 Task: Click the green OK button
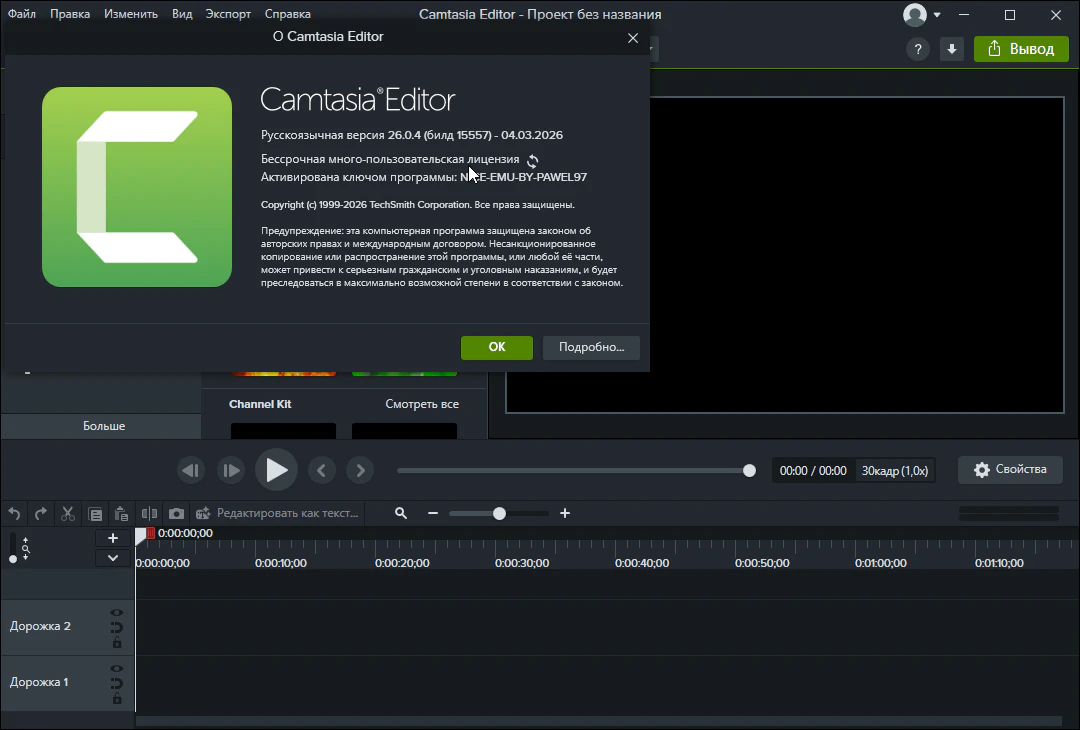[497, 347]
